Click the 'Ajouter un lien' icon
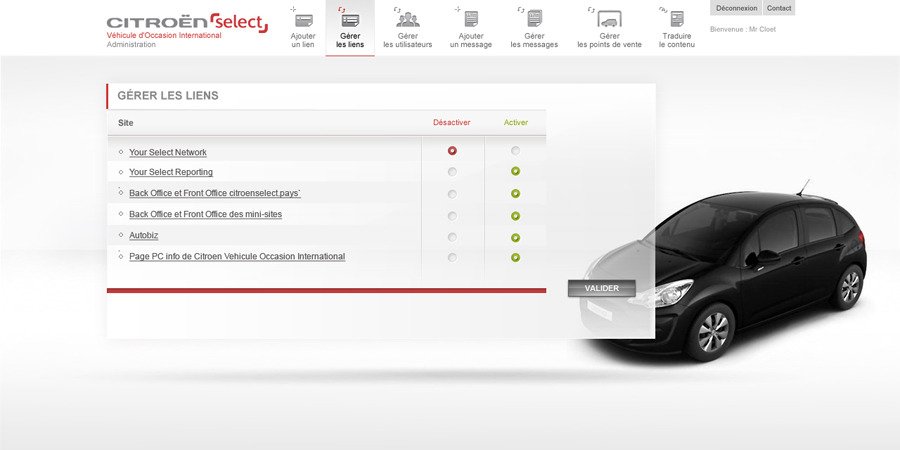Viewport: 900px width, 450px height. (303, 20)
